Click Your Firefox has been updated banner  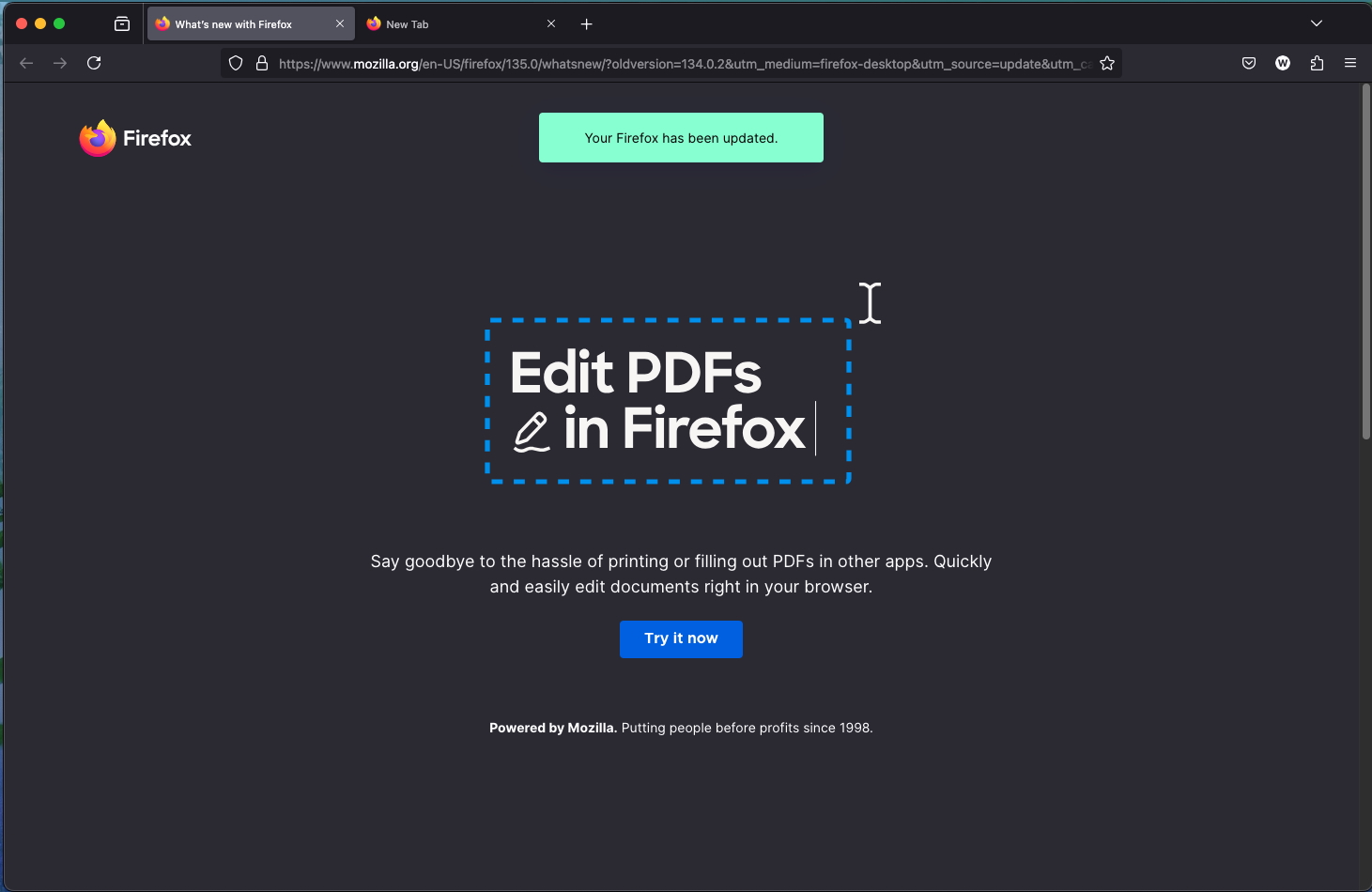[681, 137]
